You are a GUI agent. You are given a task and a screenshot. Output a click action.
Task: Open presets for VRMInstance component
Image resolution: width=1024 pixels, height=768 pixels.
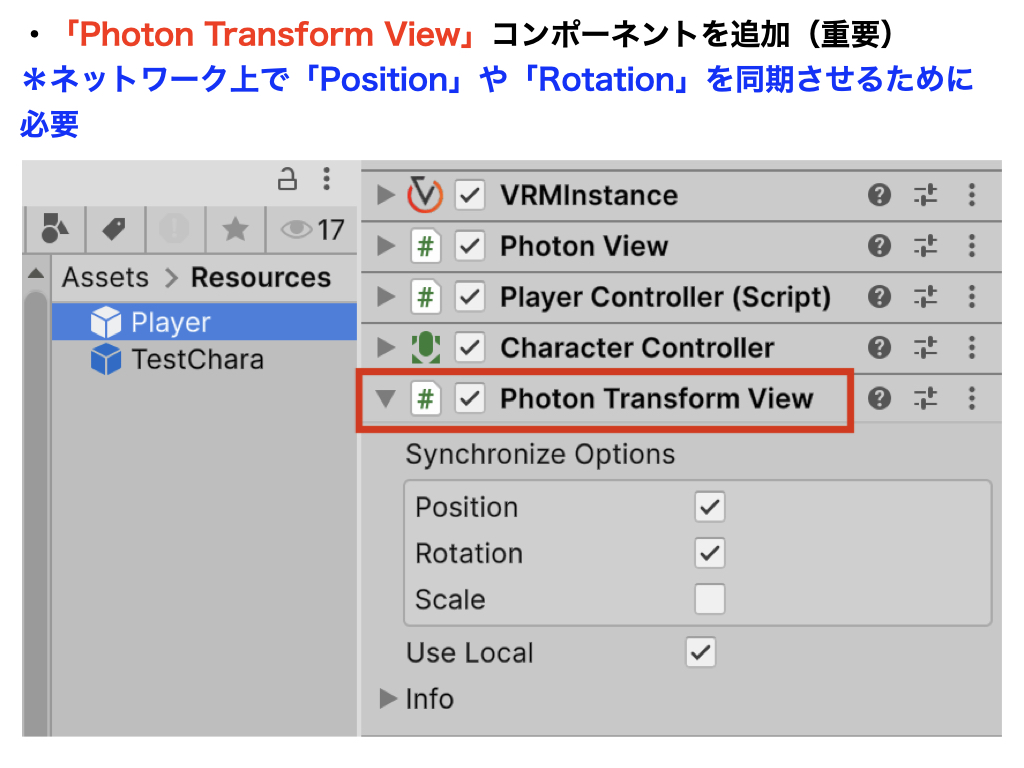925,195
